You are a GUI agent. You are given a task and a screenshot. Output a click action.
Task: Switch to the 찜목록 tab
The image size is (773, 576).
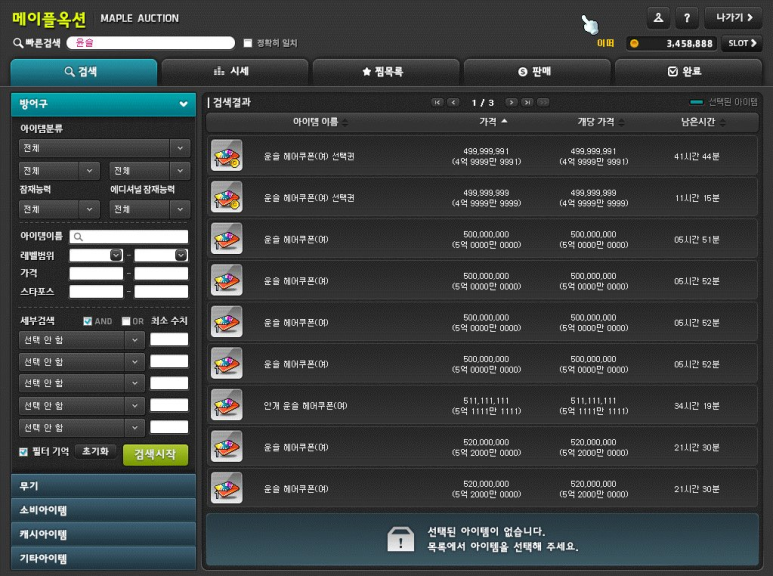point(386,72)
